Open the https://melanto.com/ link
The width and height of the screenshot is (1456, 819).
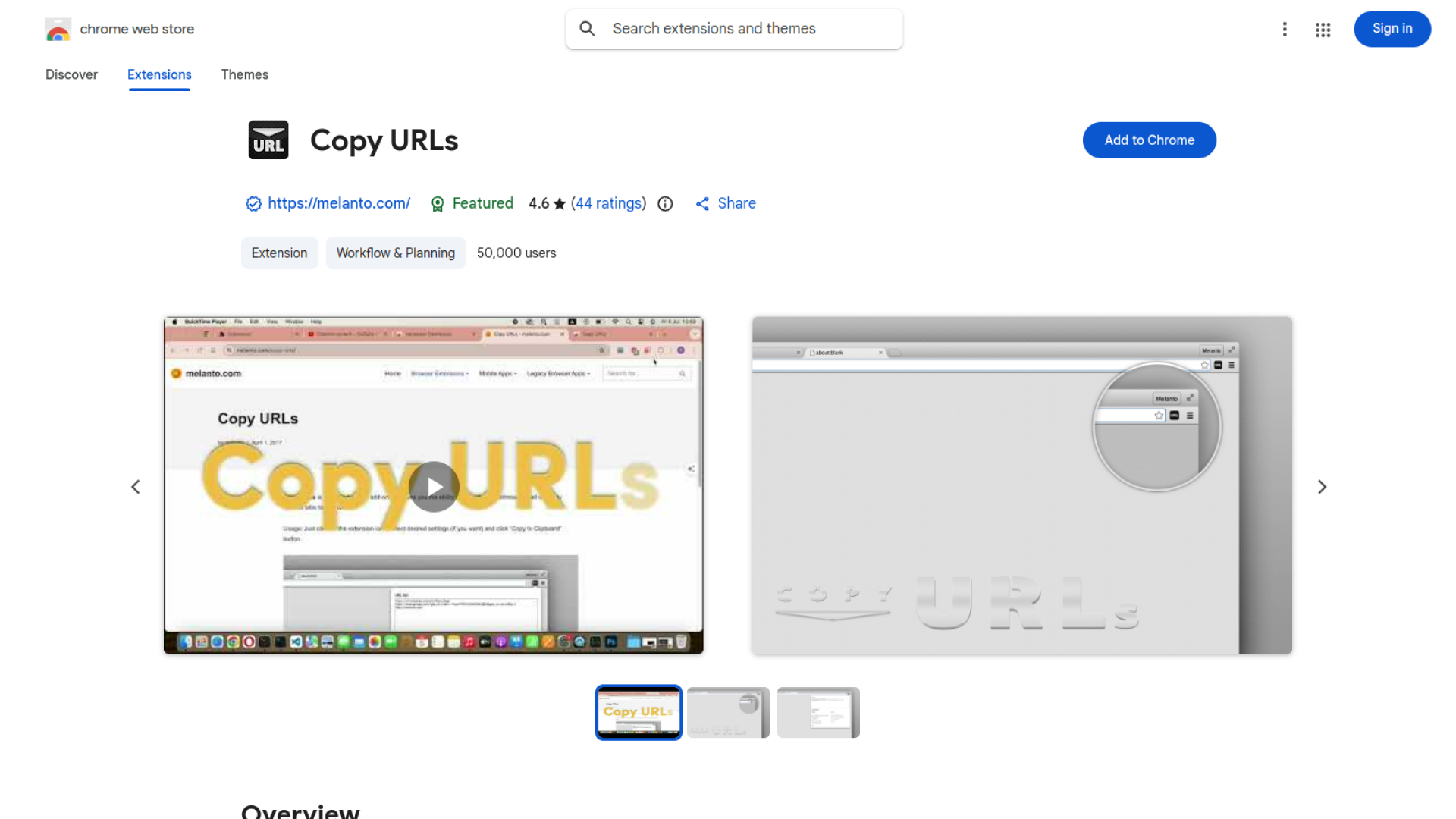point(338,203)
